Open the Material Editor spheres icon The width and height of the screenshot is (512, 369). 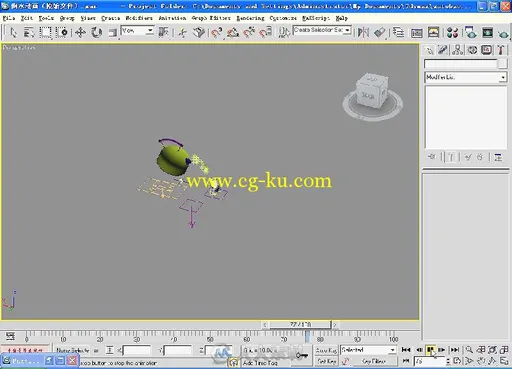pyautogui.click(x=452, y=32)
